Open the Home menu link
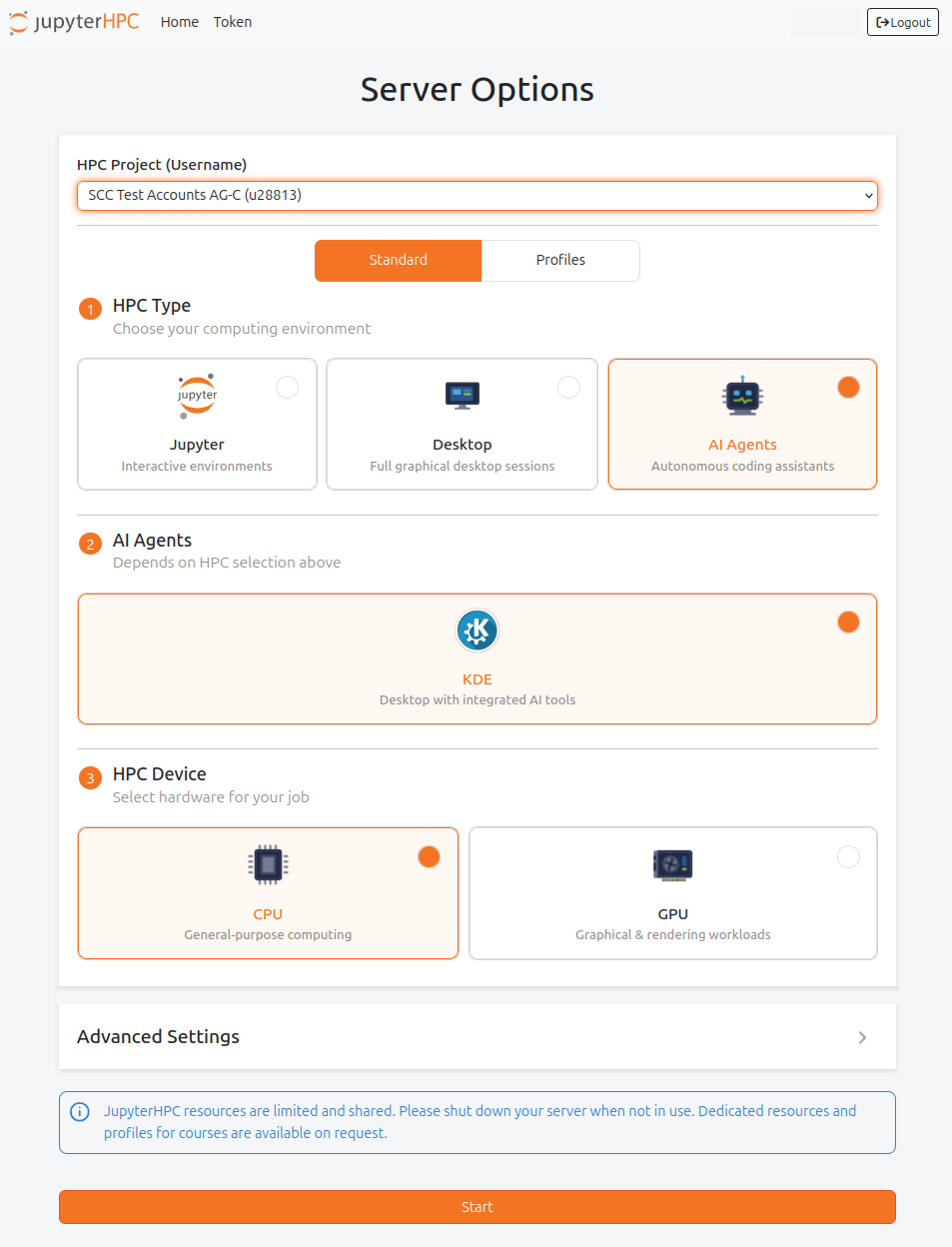Image resolution: width=952 pixels, height=1247 pixels. (x=180, y=22)
